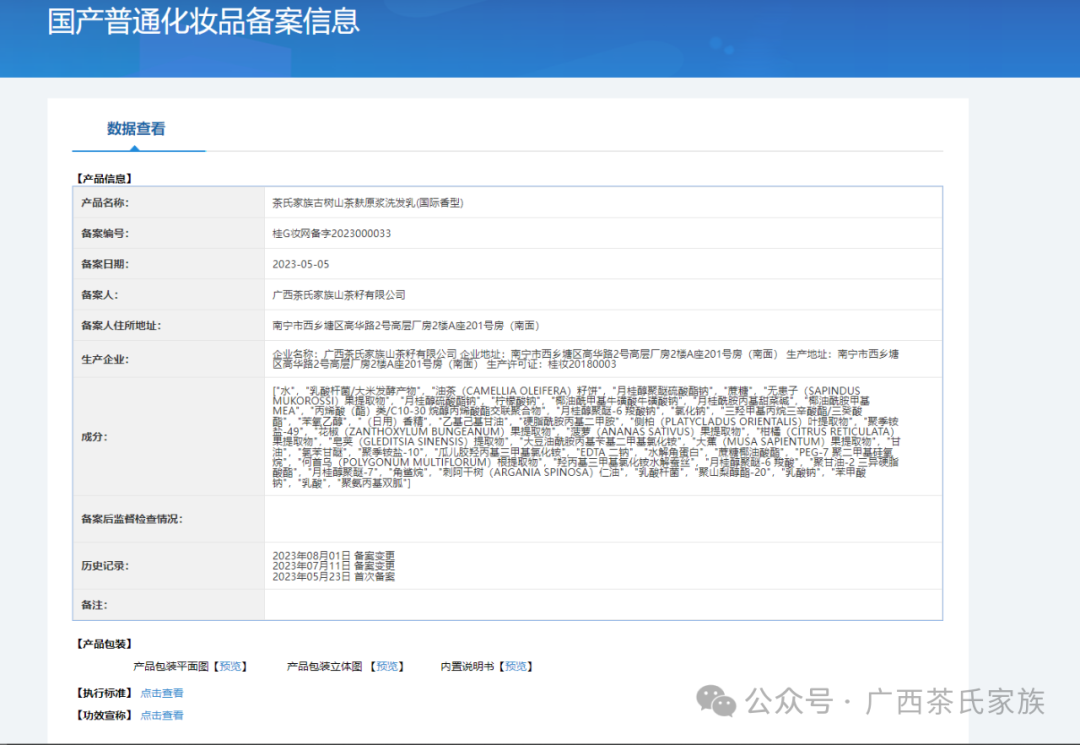The height and width of the screenshot is (745, 1080).
Task: Select registrant 广西茶氏家族山茶籽有限公司
Action: point(339,295)
